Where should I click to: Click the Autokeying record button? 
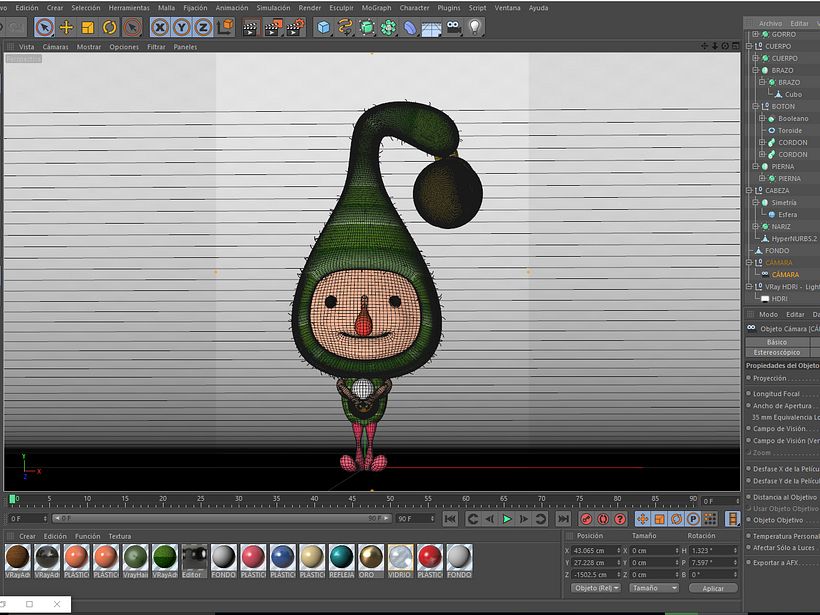603,519
